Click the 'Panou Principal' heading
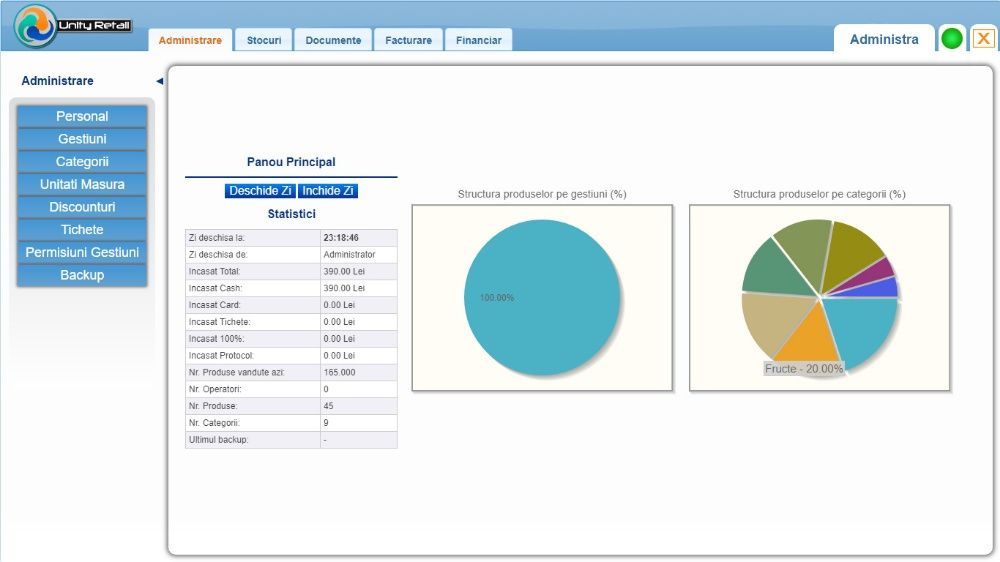 (x=291, y=162)
